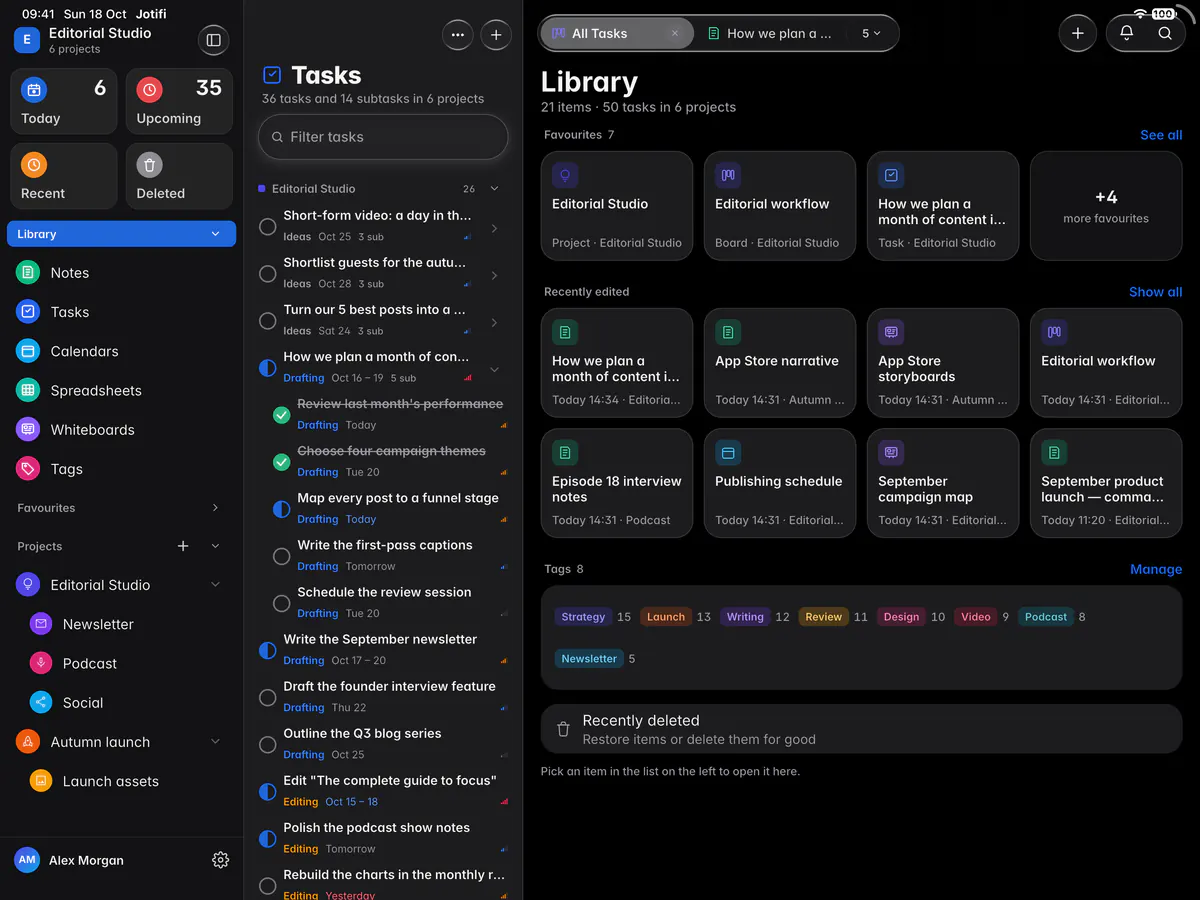Open Whiteboards in the sidebar
Viewport: 1200px width, 900px height.
121,430
